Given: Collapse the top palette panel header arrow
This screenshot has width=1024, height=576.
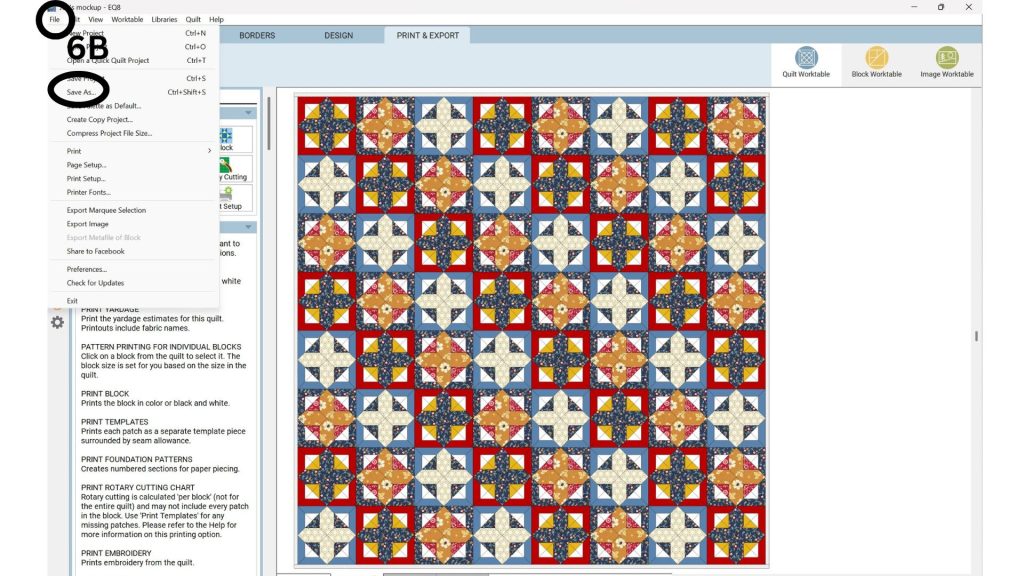Looking at the screenshot, I should [248, 113].
